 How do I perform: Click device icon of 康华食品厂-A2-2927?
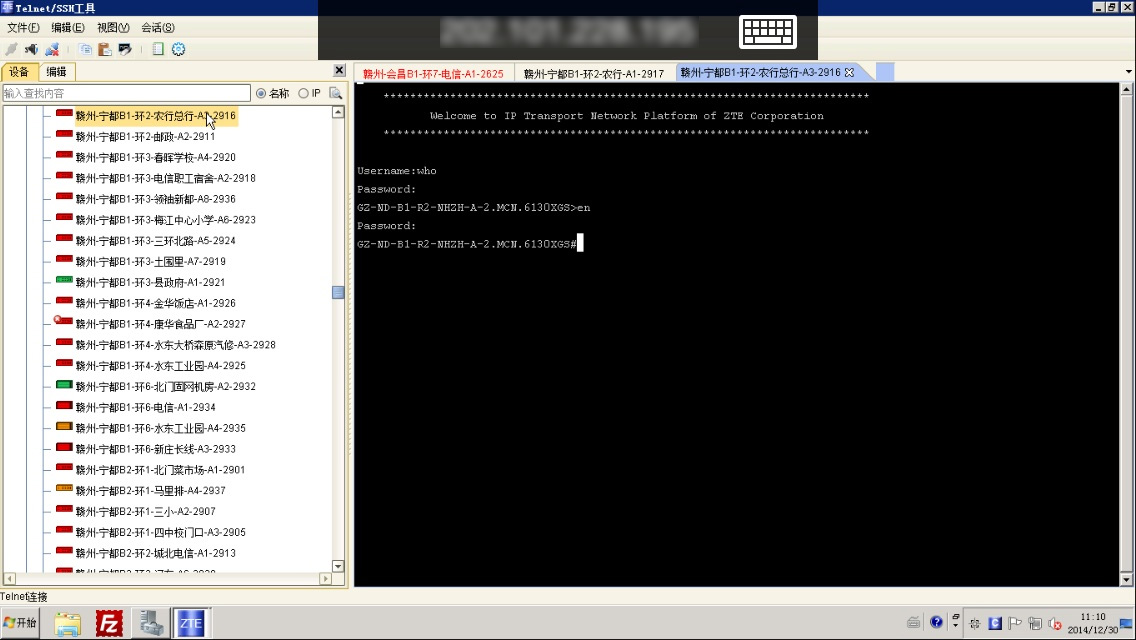[x=63, y=322]
